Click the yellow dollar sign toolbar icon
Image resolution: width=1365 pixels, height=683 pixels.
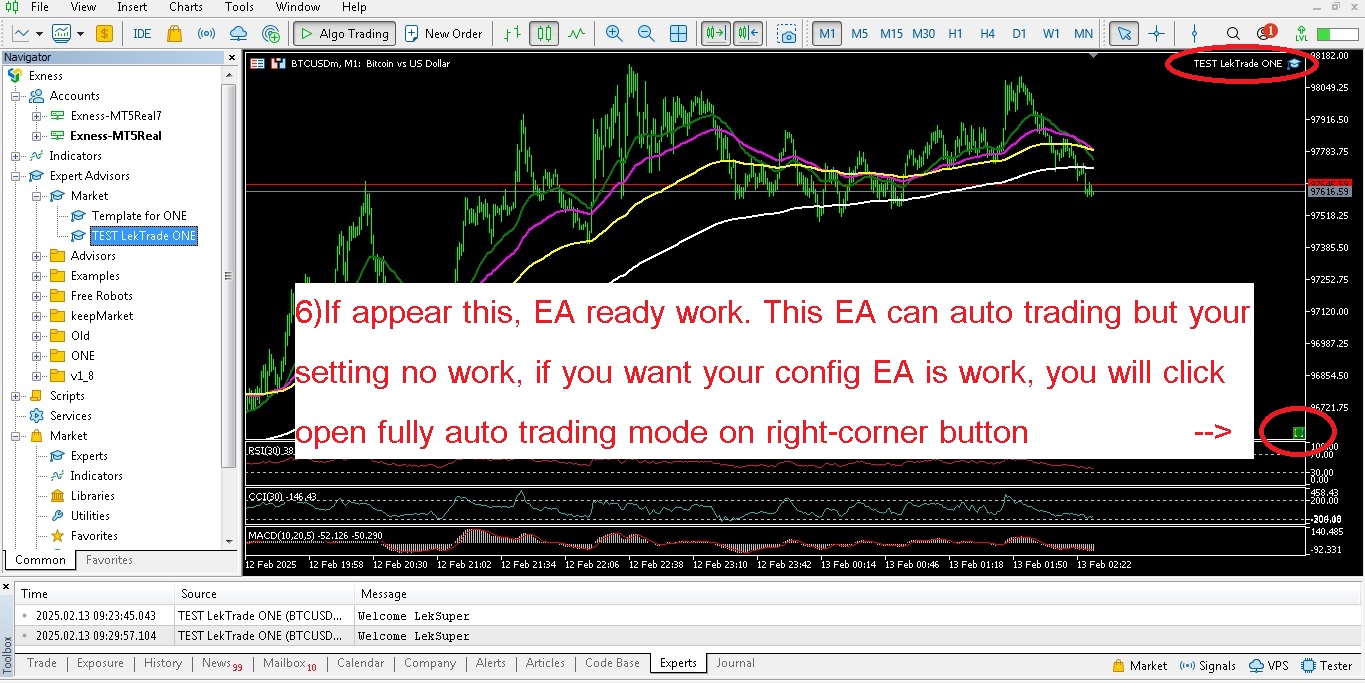click(104, 33)
